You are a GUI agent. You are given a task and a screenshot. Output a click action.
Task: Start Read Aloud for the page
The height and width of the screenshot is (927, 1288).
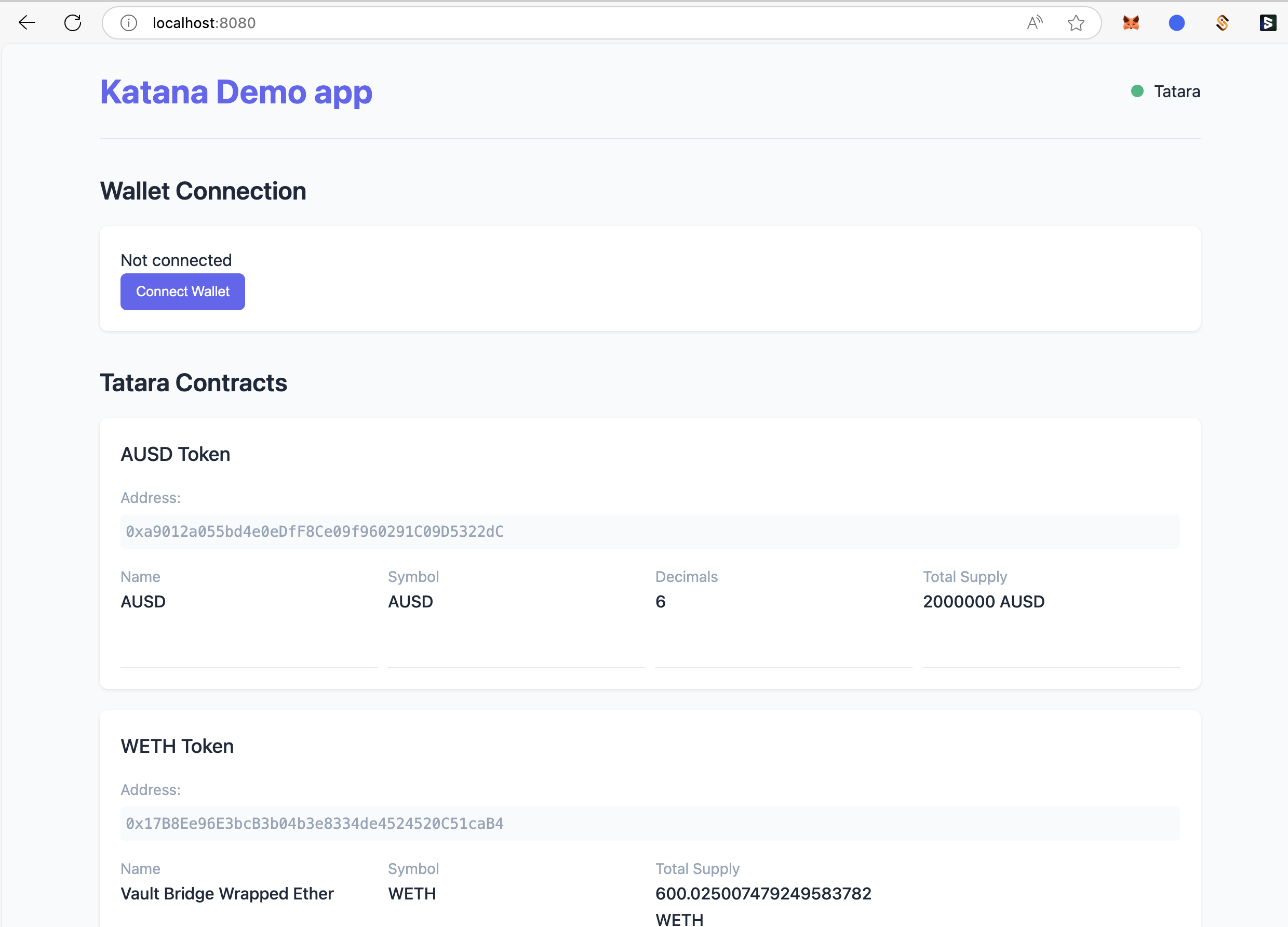click(x=1034, y=23)
